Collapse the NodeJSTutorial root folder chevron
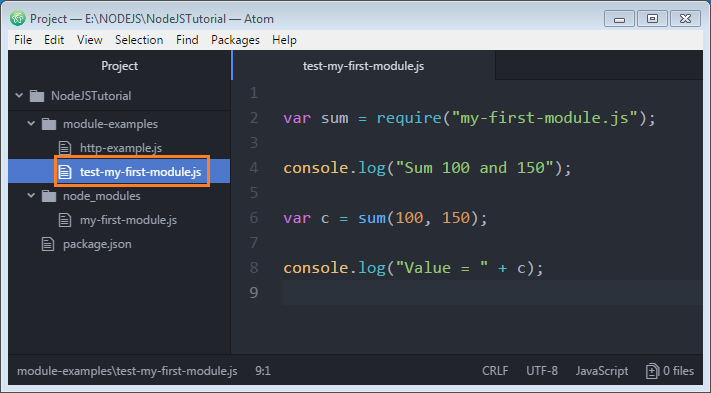 click(19, 96)
